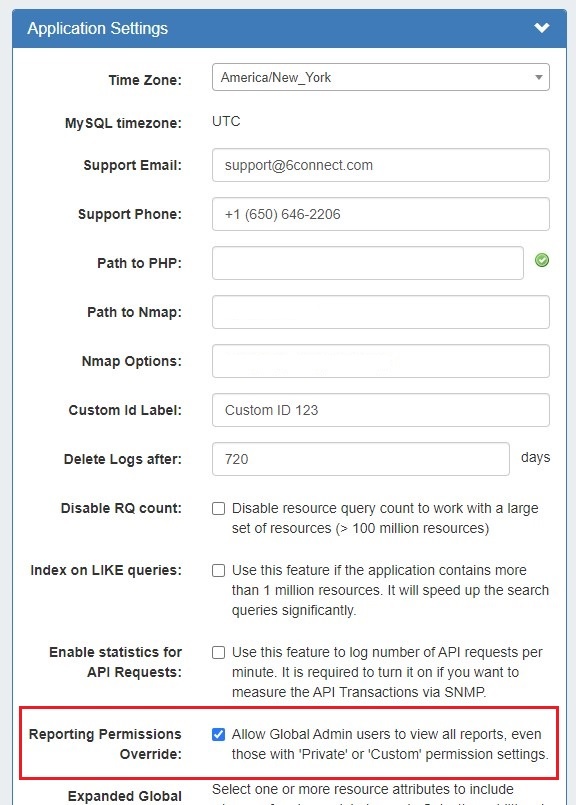
Task: Click the Disable resource query count description text
Action: (x=385, y=518)
